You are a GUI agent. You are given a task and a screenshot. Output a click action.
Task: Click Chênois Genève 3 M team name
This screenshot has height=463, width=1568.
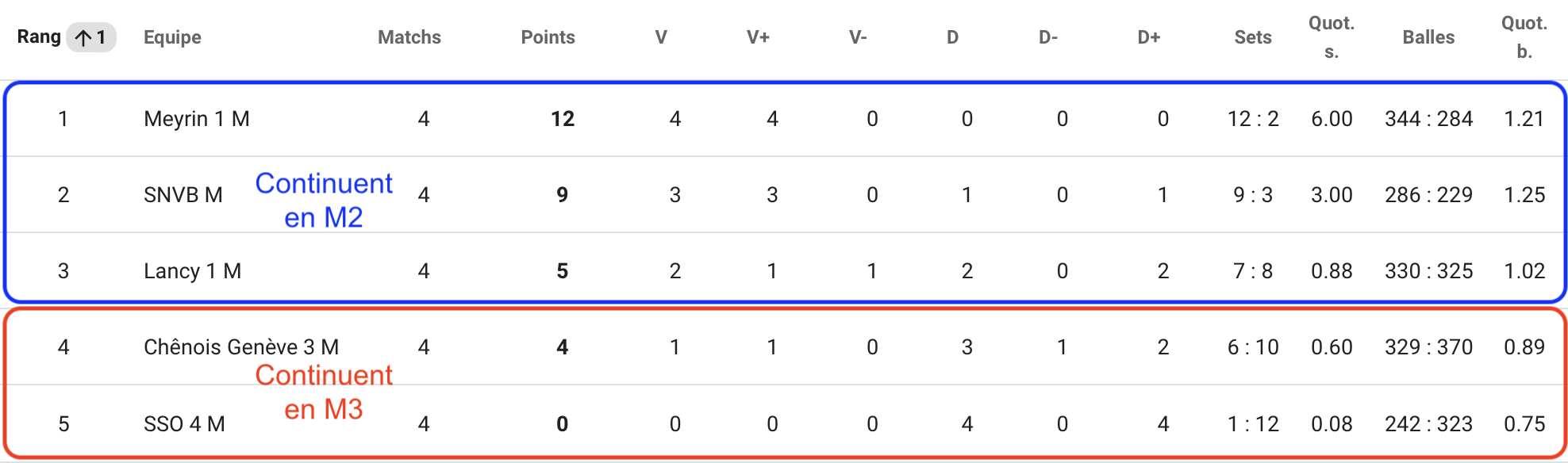click(x=241, y=347)
